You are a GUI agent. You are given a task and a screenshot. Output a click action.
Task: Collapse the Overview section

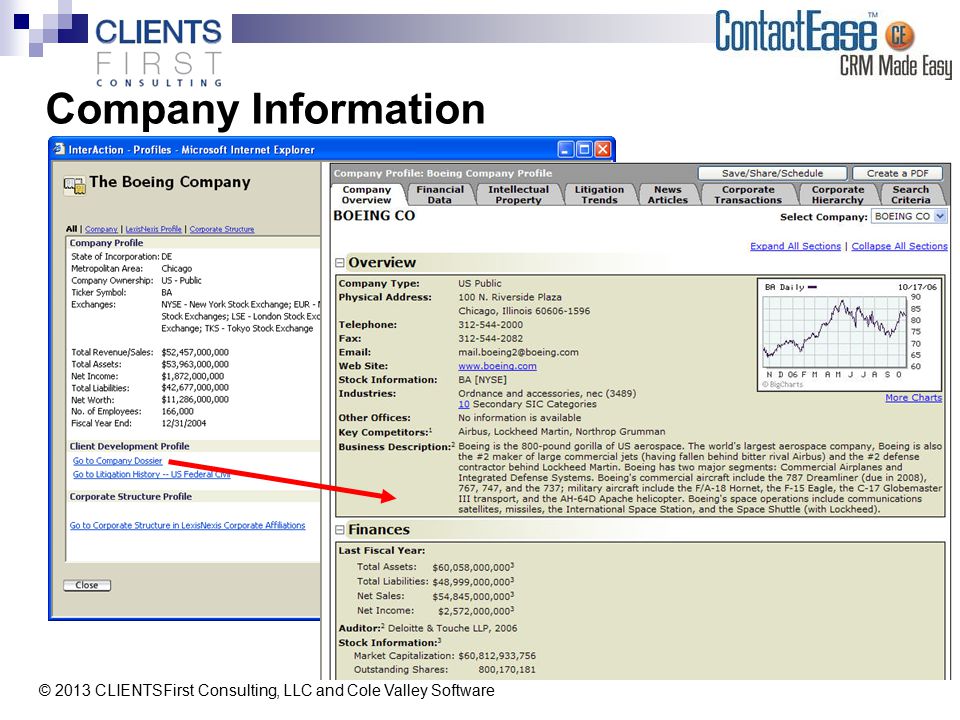(x=340, y=263)
